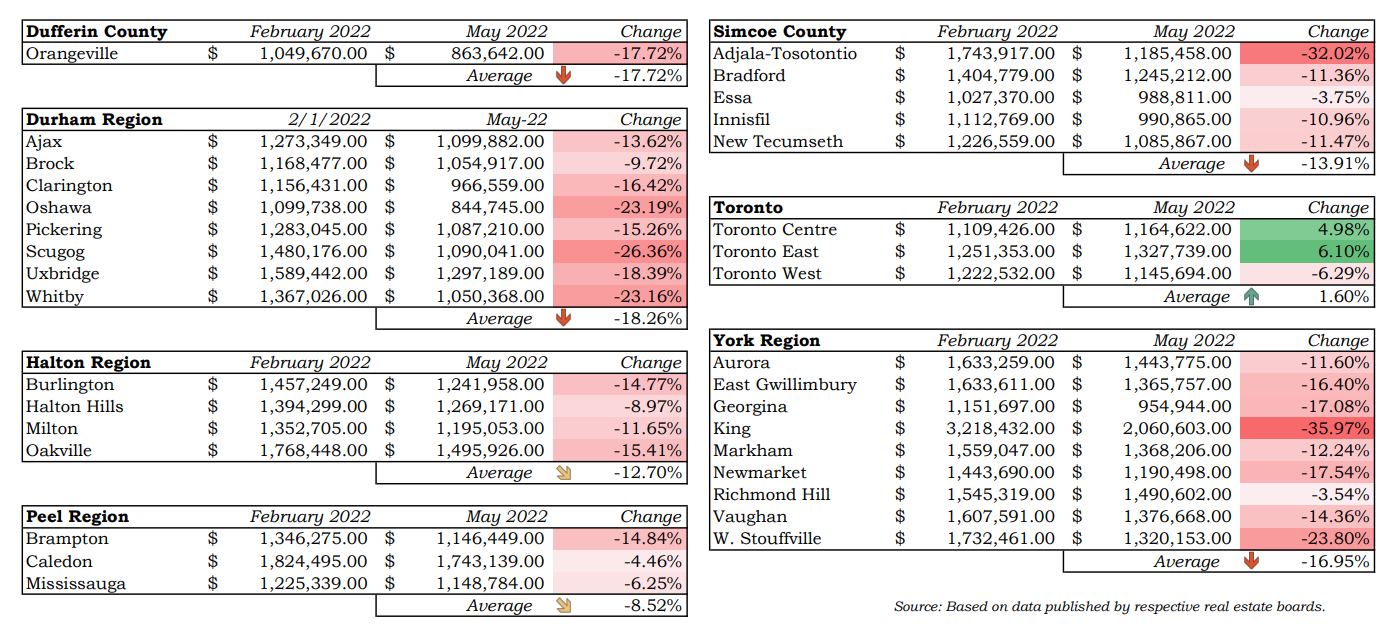Click the down arrow in Simcoe County average

click(1251, 164)
